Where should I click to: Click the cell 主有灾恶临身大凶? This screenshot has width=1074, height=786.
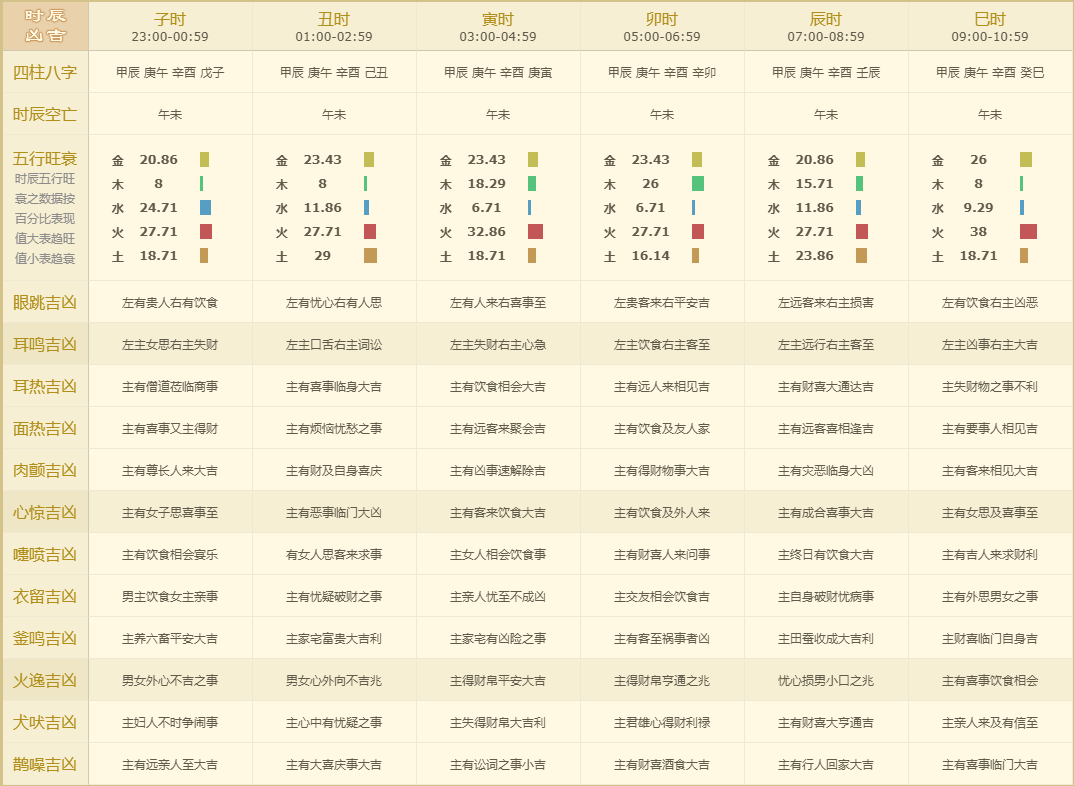click(x=826, y=470)
